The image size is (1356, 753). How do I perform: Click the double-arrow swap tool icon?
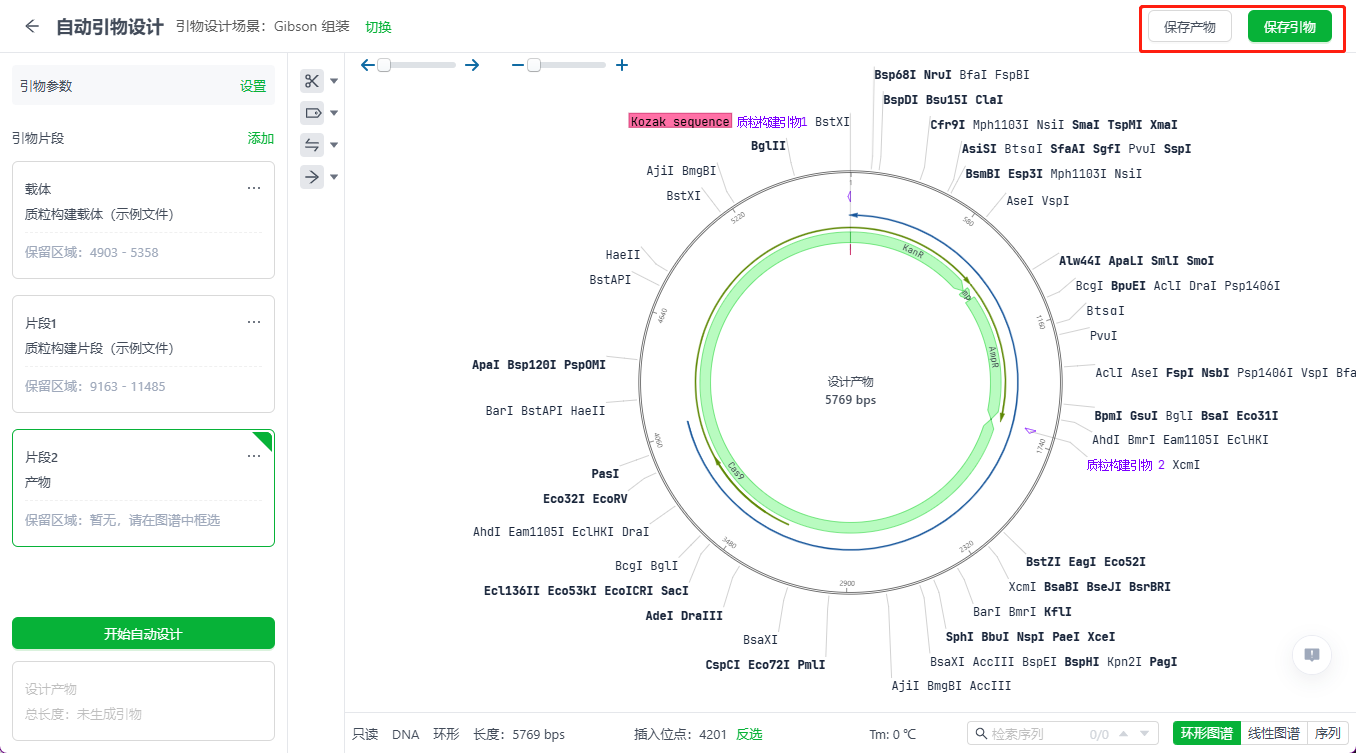[312, 145]
